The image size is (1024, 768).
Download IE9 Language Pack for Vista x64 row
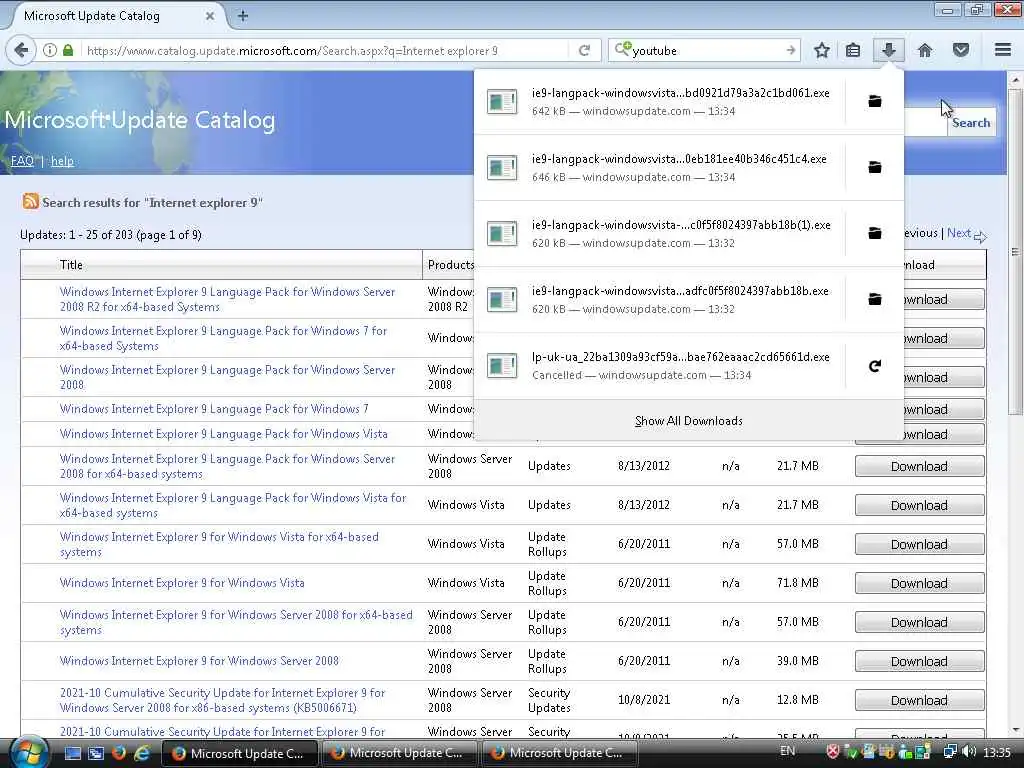pyautogui.click(x=920, y=505)
